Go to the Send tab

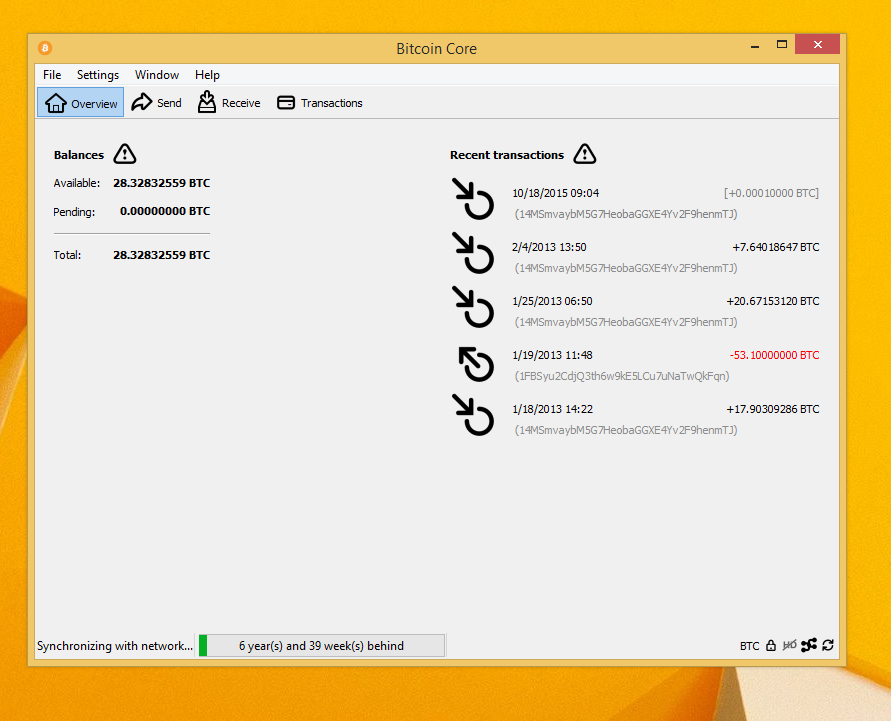point(156,103)
